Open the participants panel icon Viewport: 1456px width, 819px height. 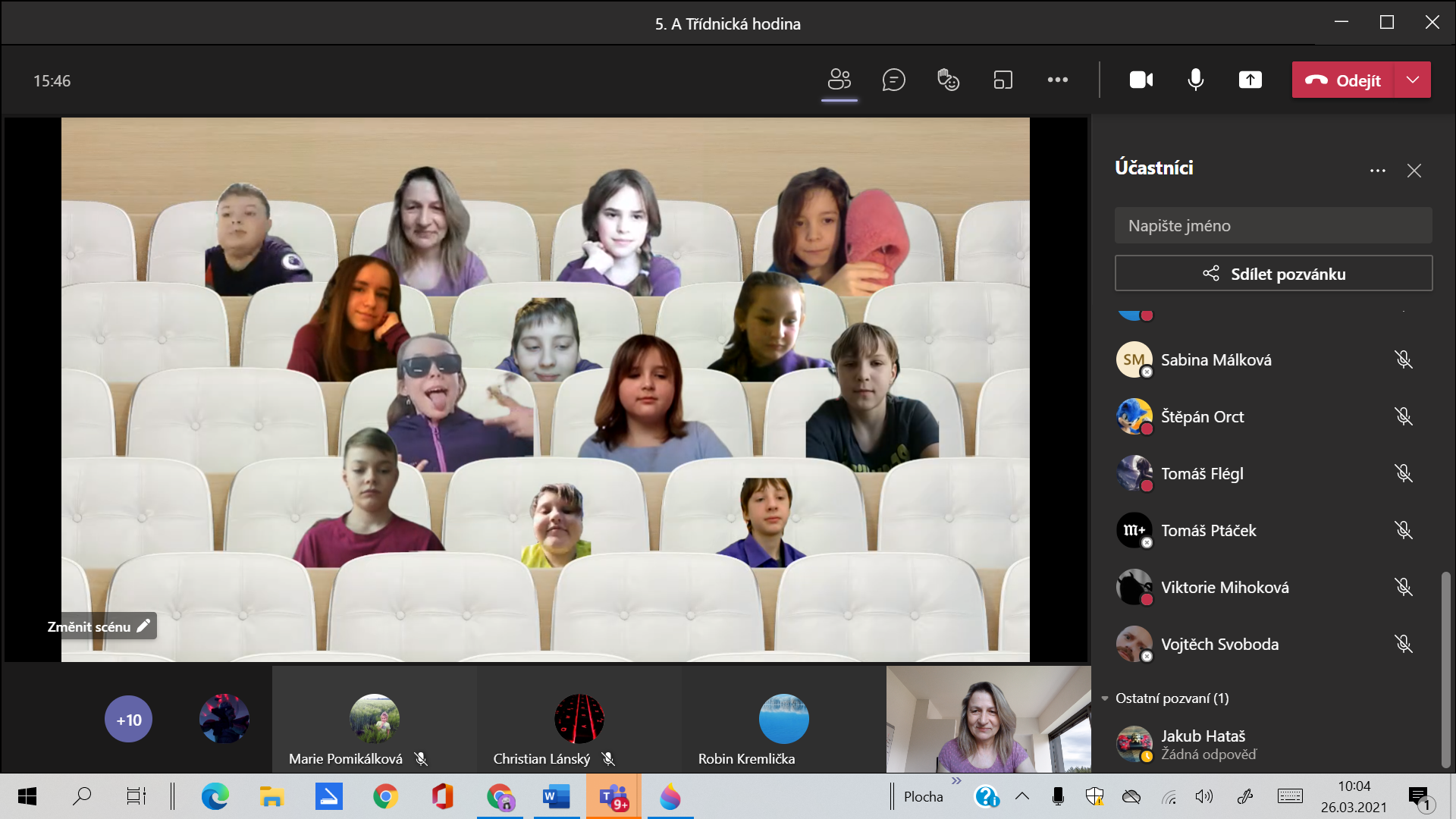(x=839, y=80)
